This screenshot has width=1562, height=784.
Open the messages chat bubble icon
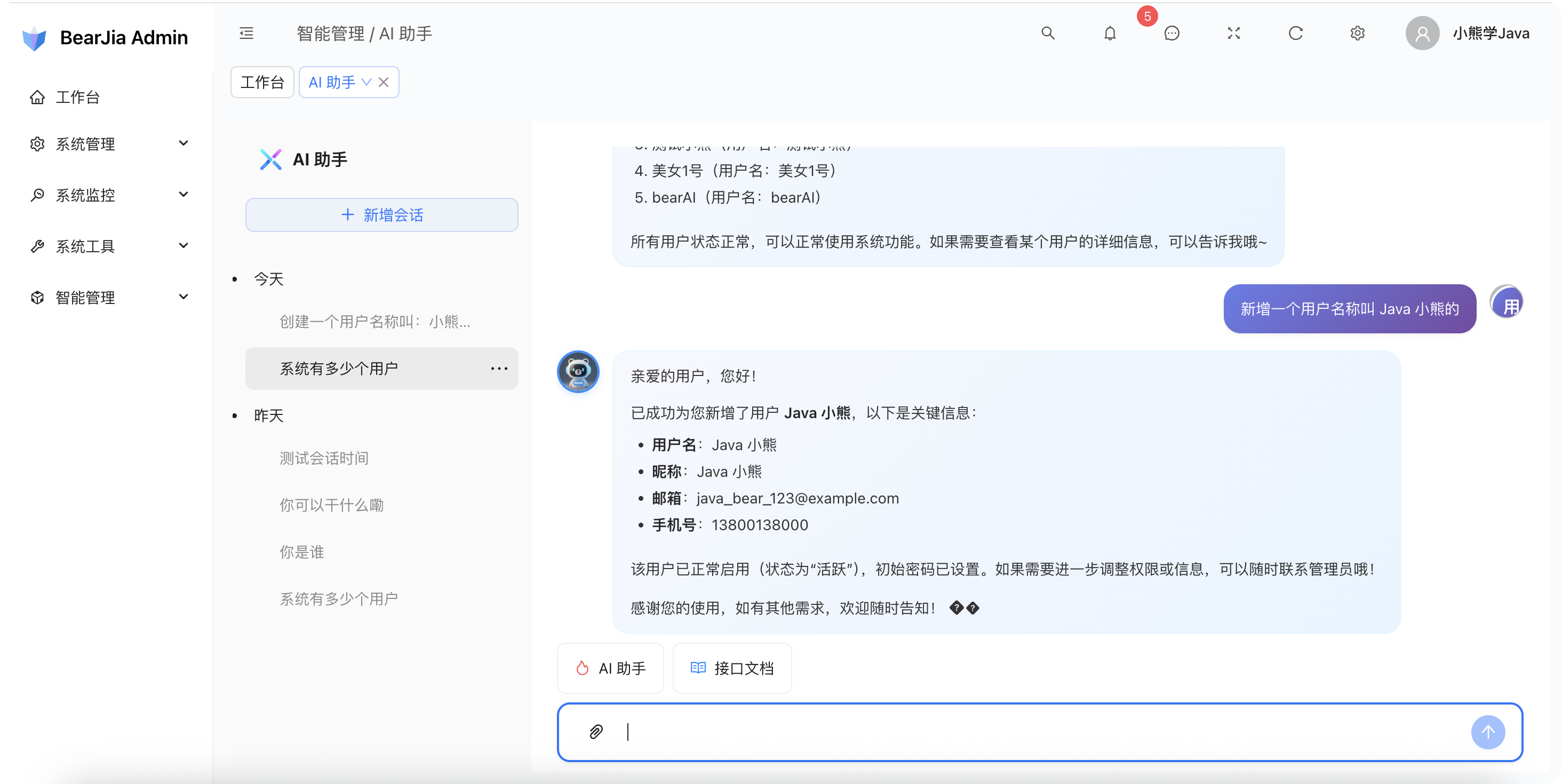(1171, 34)
